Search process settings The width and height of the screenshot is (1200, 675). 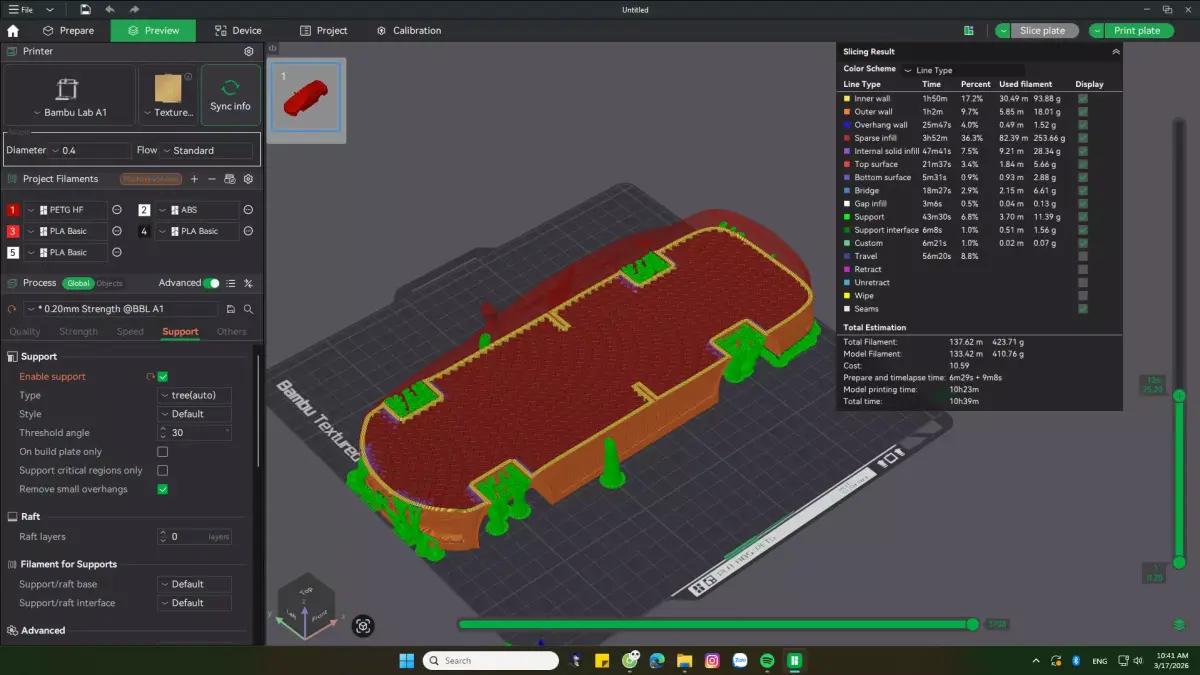click(x=248, y=309)
